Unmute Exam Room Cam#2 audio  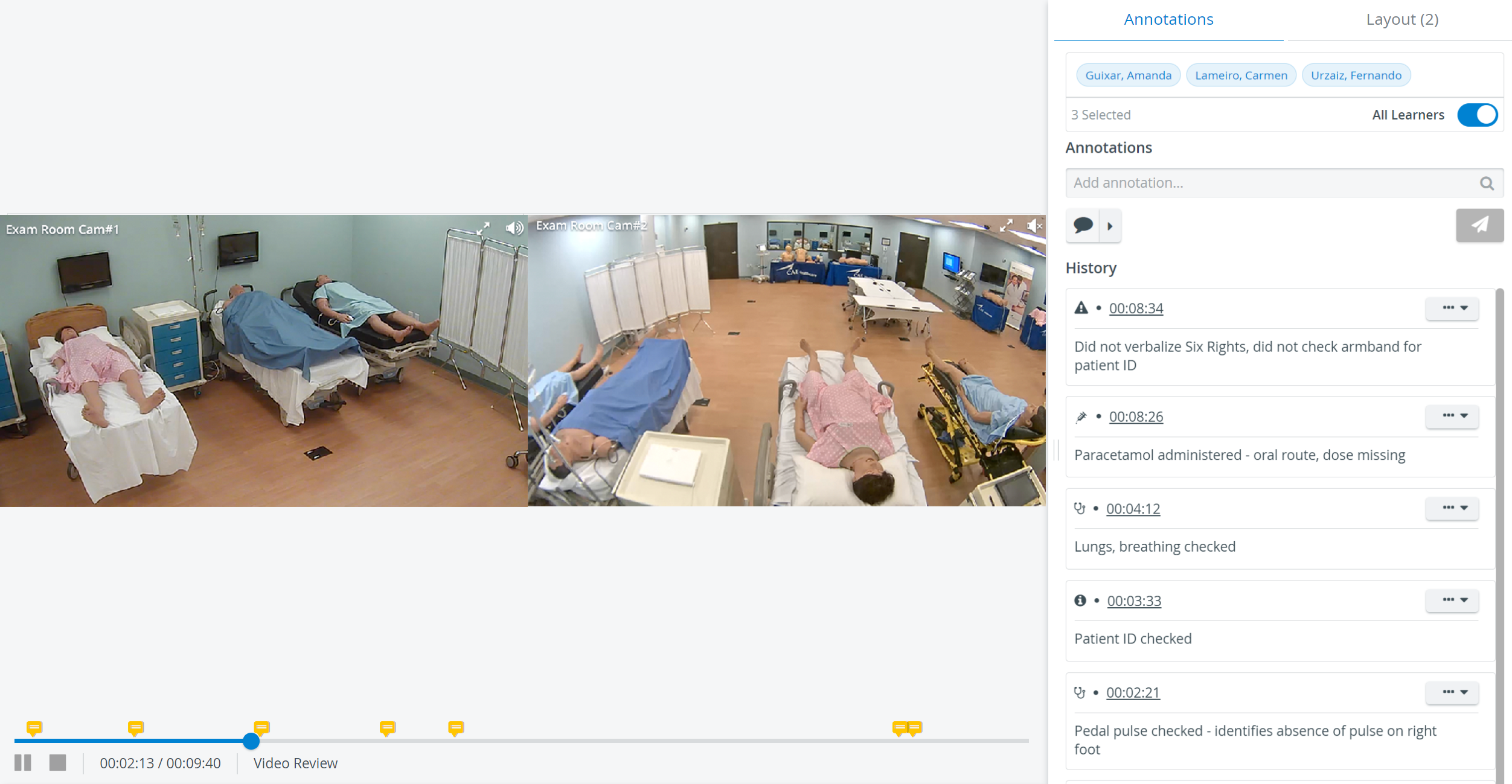1035,226
